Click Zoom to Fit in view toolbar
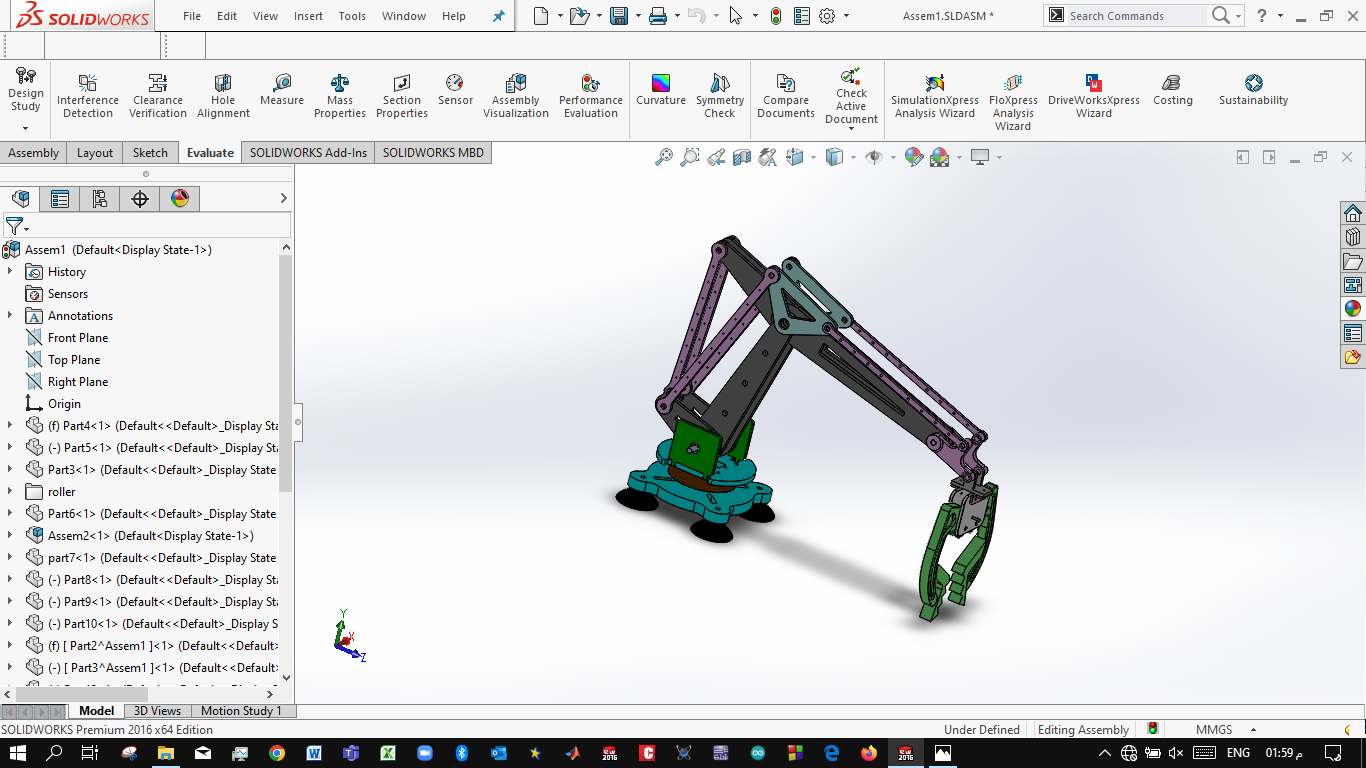Screen dimensions: 1366x768 (x=664, y=157)
